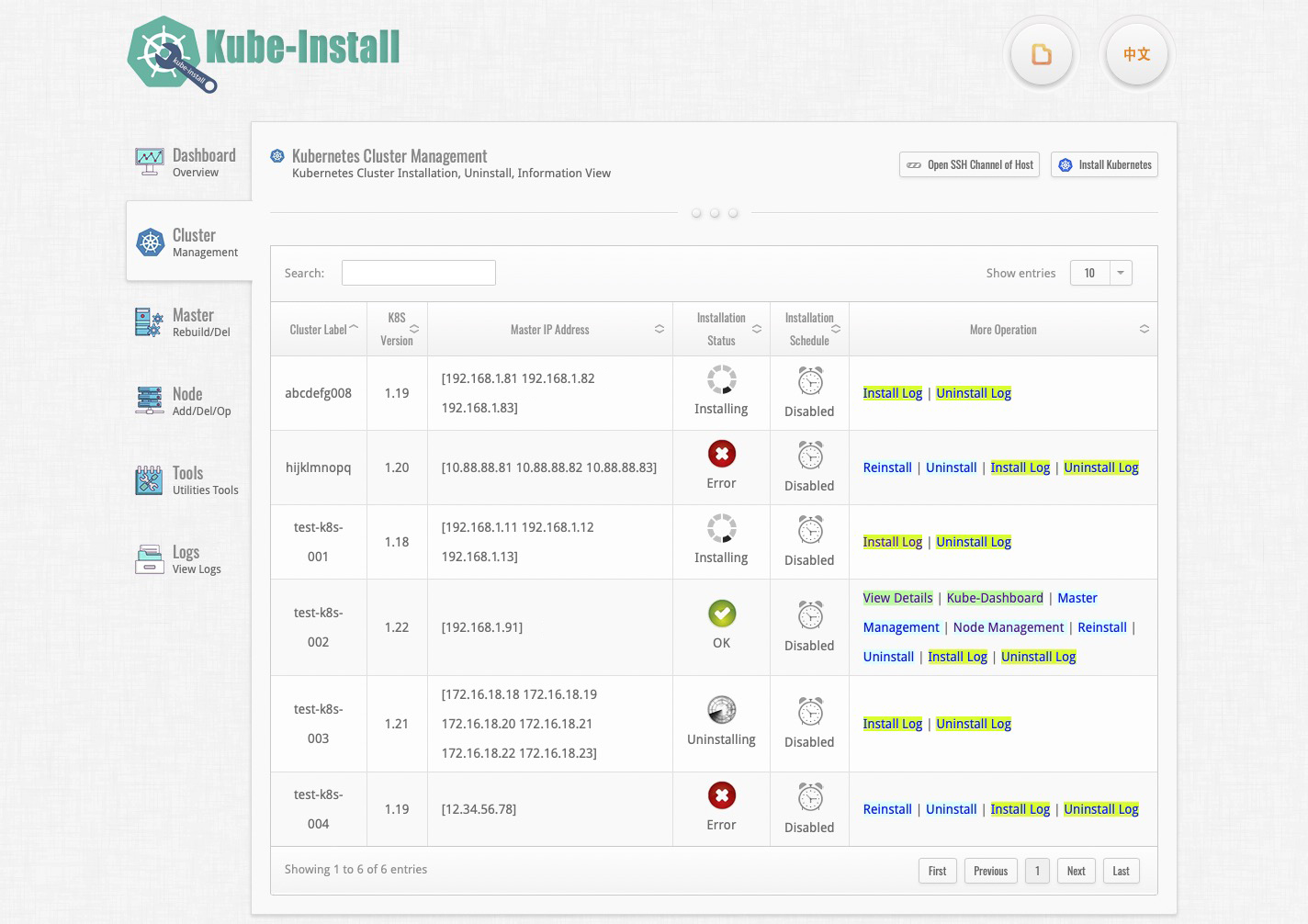
Task: Go to Last page
Action: click(x=1122, y=871)
